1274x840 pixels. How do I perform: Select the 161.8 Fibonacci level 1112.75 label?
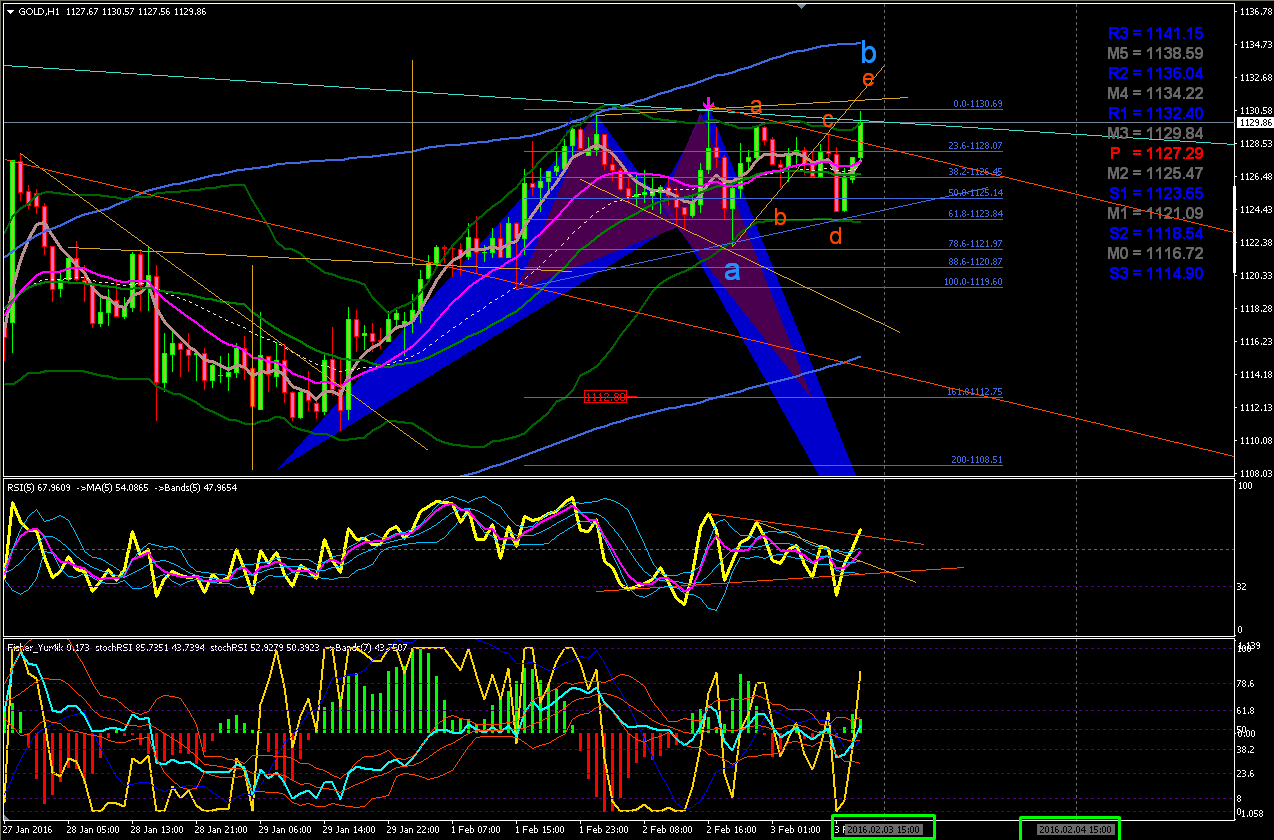point(974,392)
